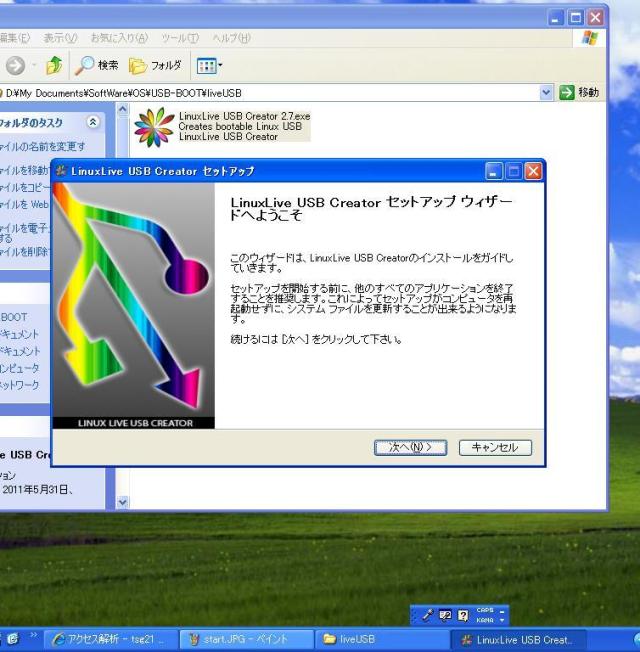Screen dimensions: 640x652
Task: Open the 検索 search tool
Action: tap(95, 65)
